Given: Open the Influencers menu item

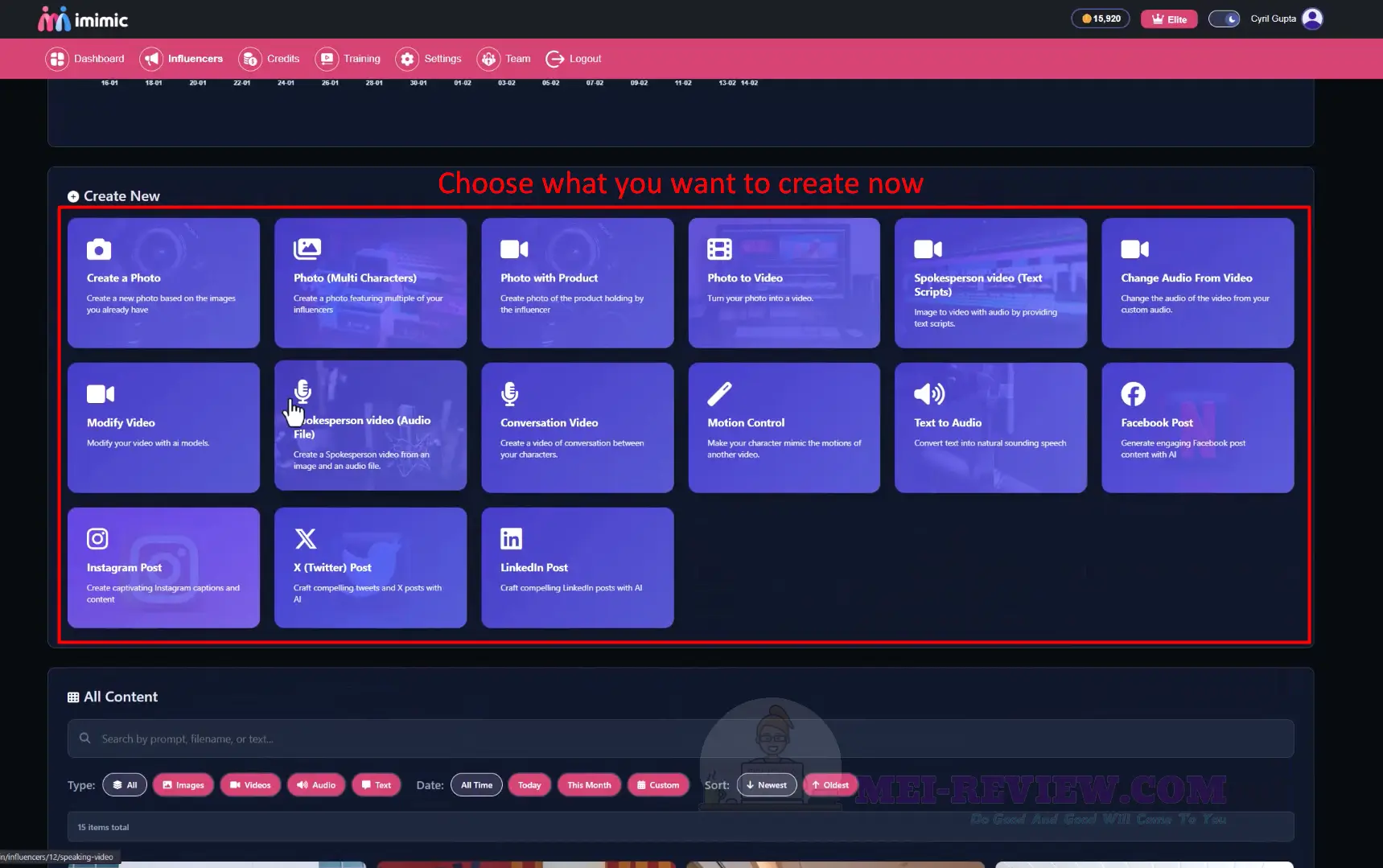Looking at the screenshot, I should pyautogui.click(x=182, y=59).
